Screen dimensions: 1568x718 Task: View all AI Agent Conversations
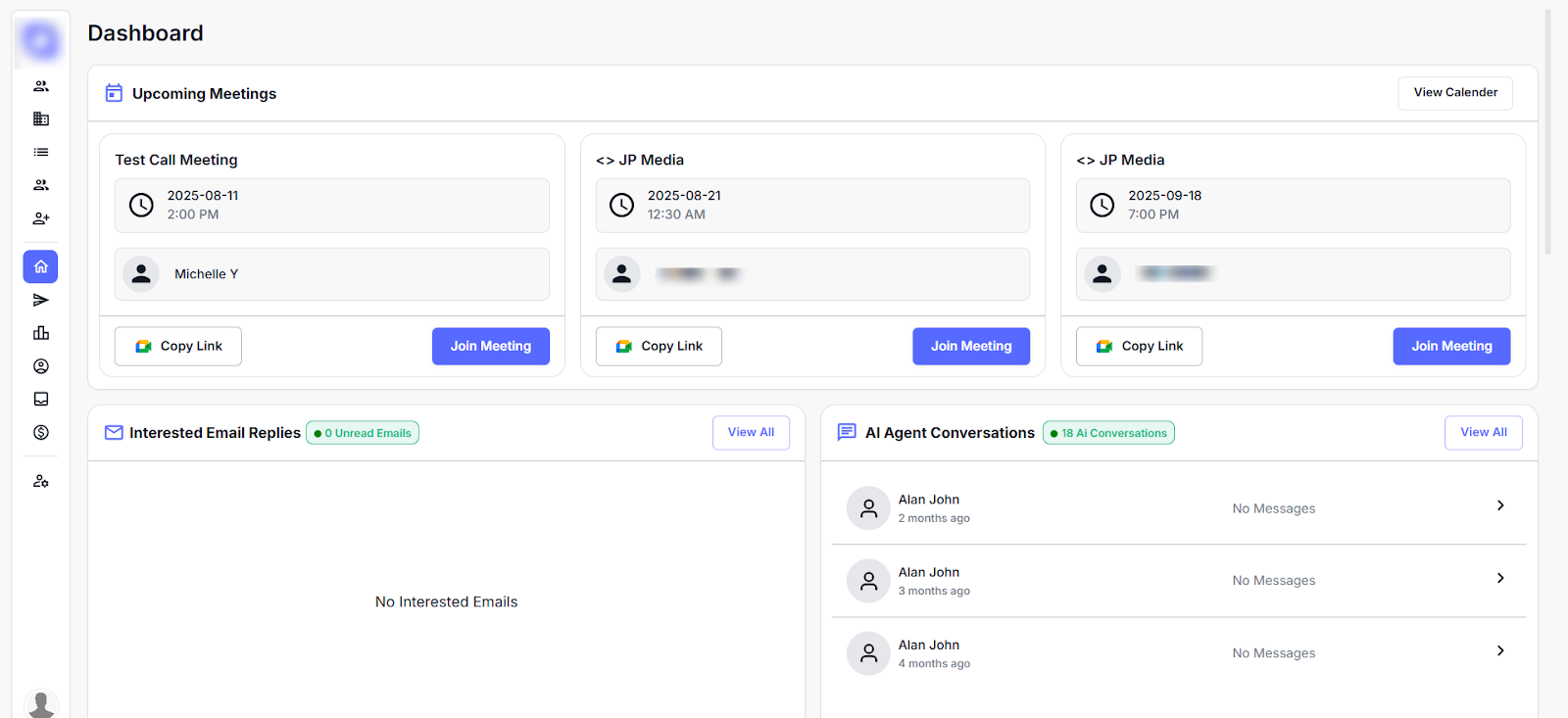[1483, 432]
